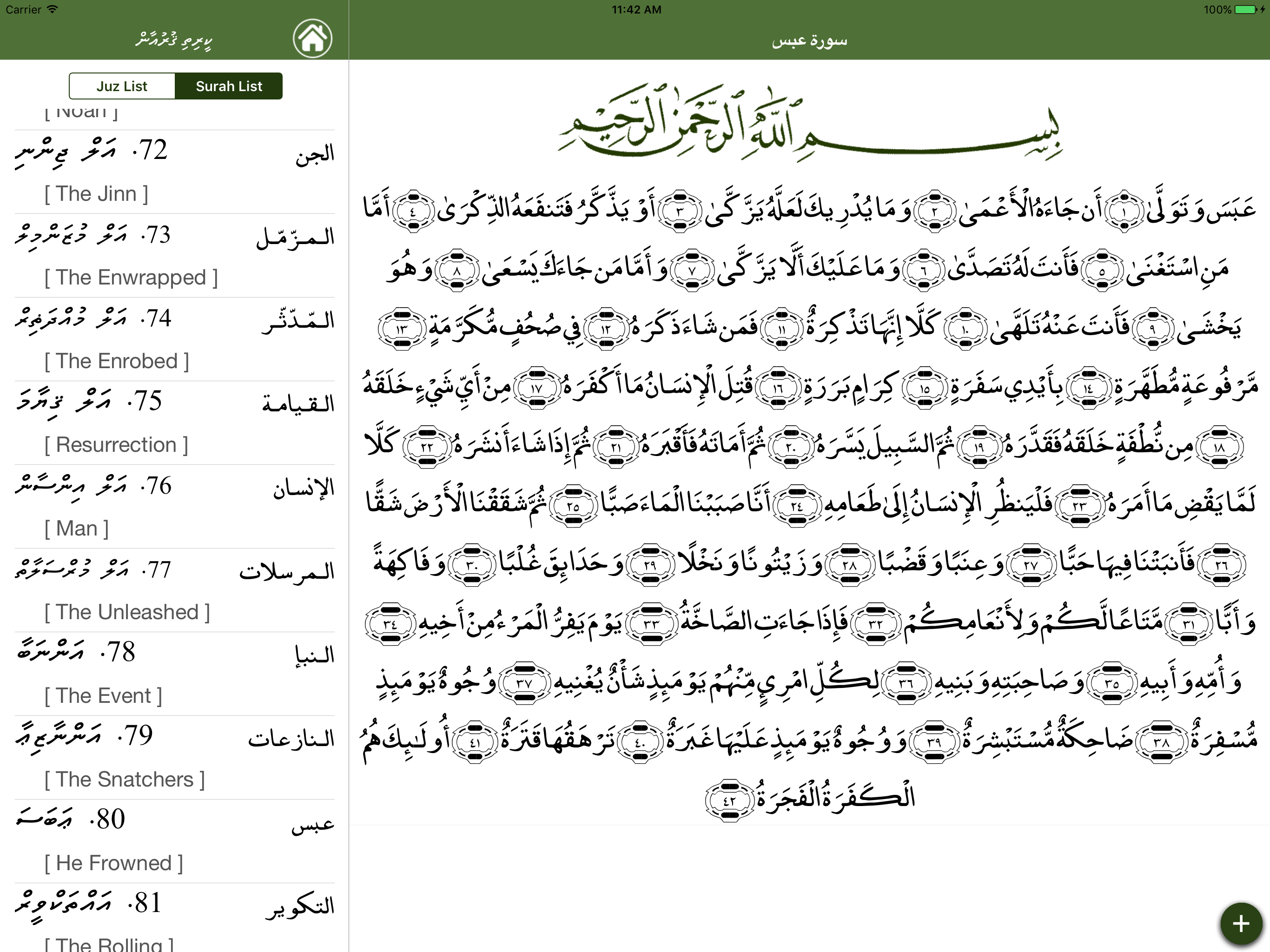
Task: Tap verse marker ١٨ at start of fifth line
Action: 1219,447
